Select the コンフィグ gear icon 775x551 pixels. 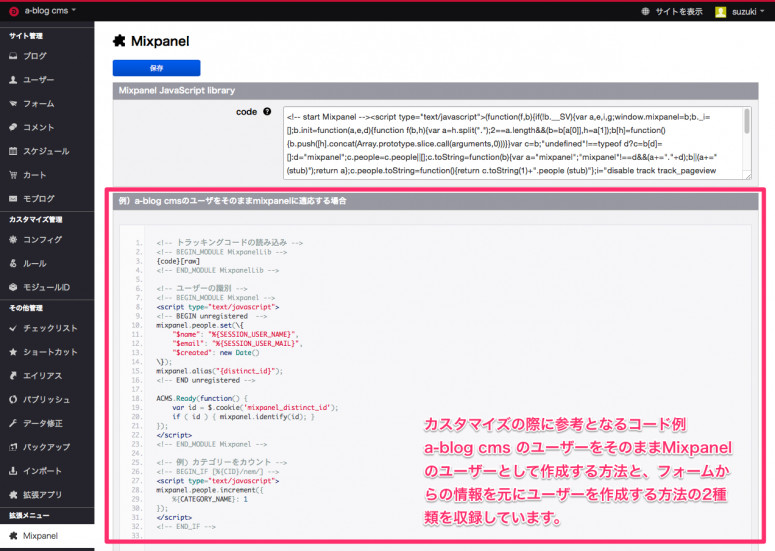(x=12, y=240)
